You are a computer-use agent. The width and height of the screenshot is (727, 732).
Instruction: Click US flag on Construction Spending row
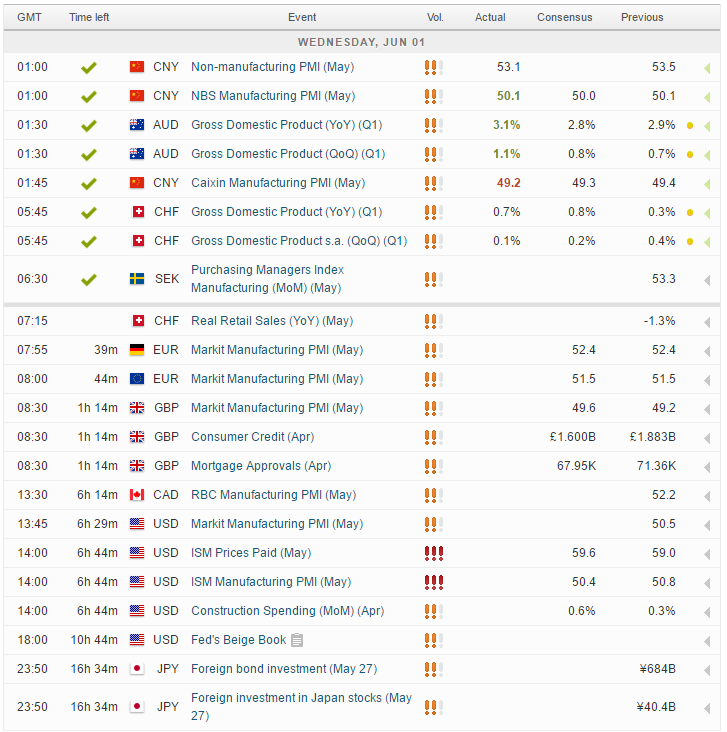pos(137,611)
